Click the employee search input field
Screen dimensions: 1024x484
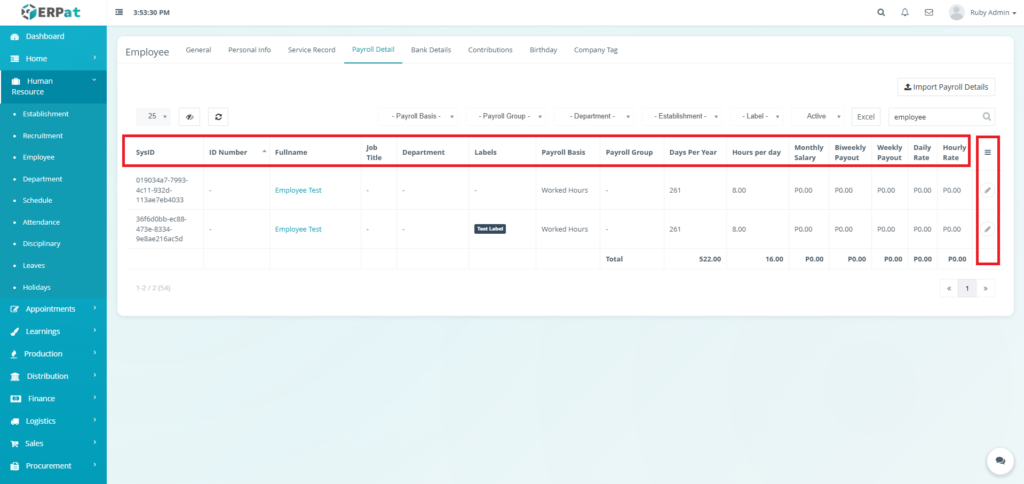tap(934, 116)
